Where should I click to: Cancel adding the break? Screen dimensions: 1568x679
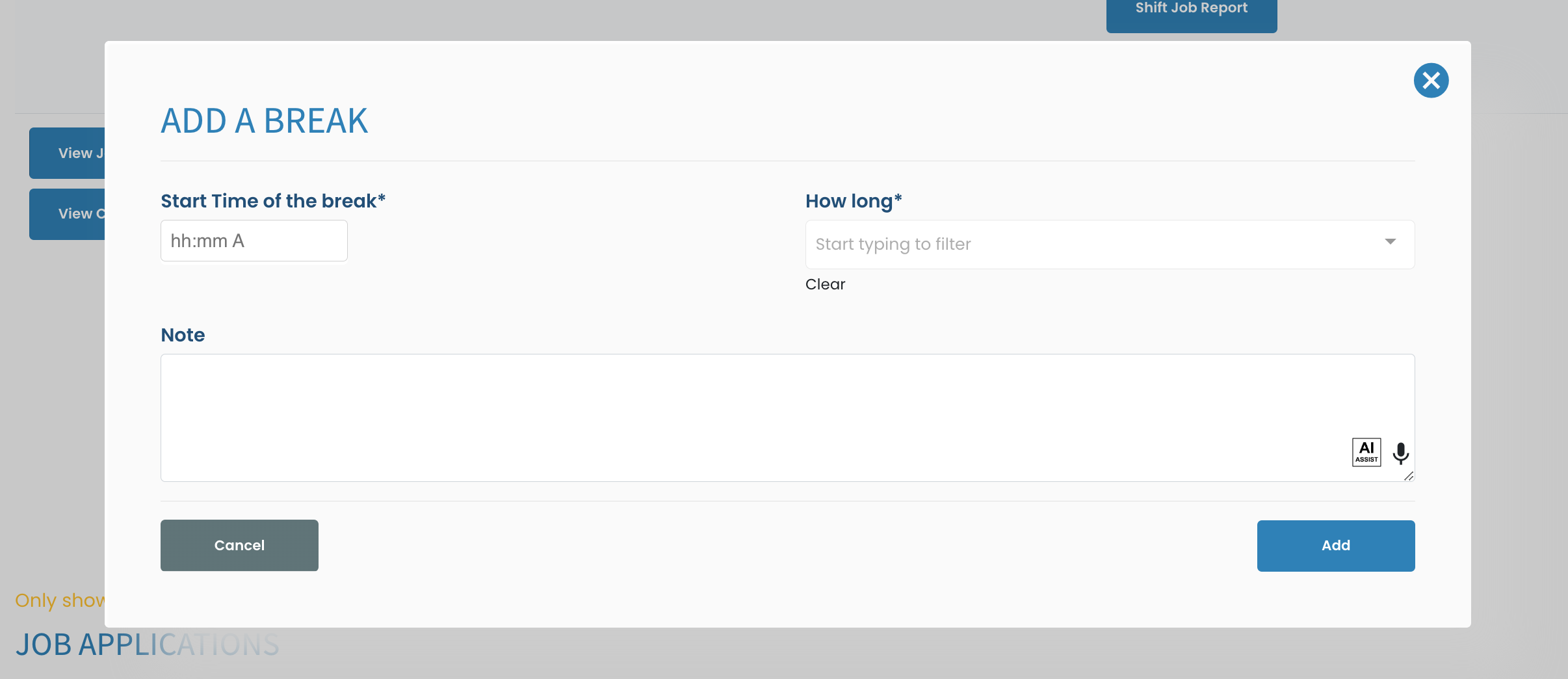[x=239, y=545]
